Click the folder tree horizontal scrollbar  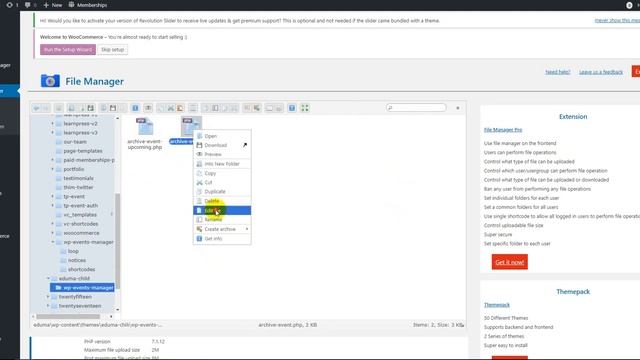[68, 316]
